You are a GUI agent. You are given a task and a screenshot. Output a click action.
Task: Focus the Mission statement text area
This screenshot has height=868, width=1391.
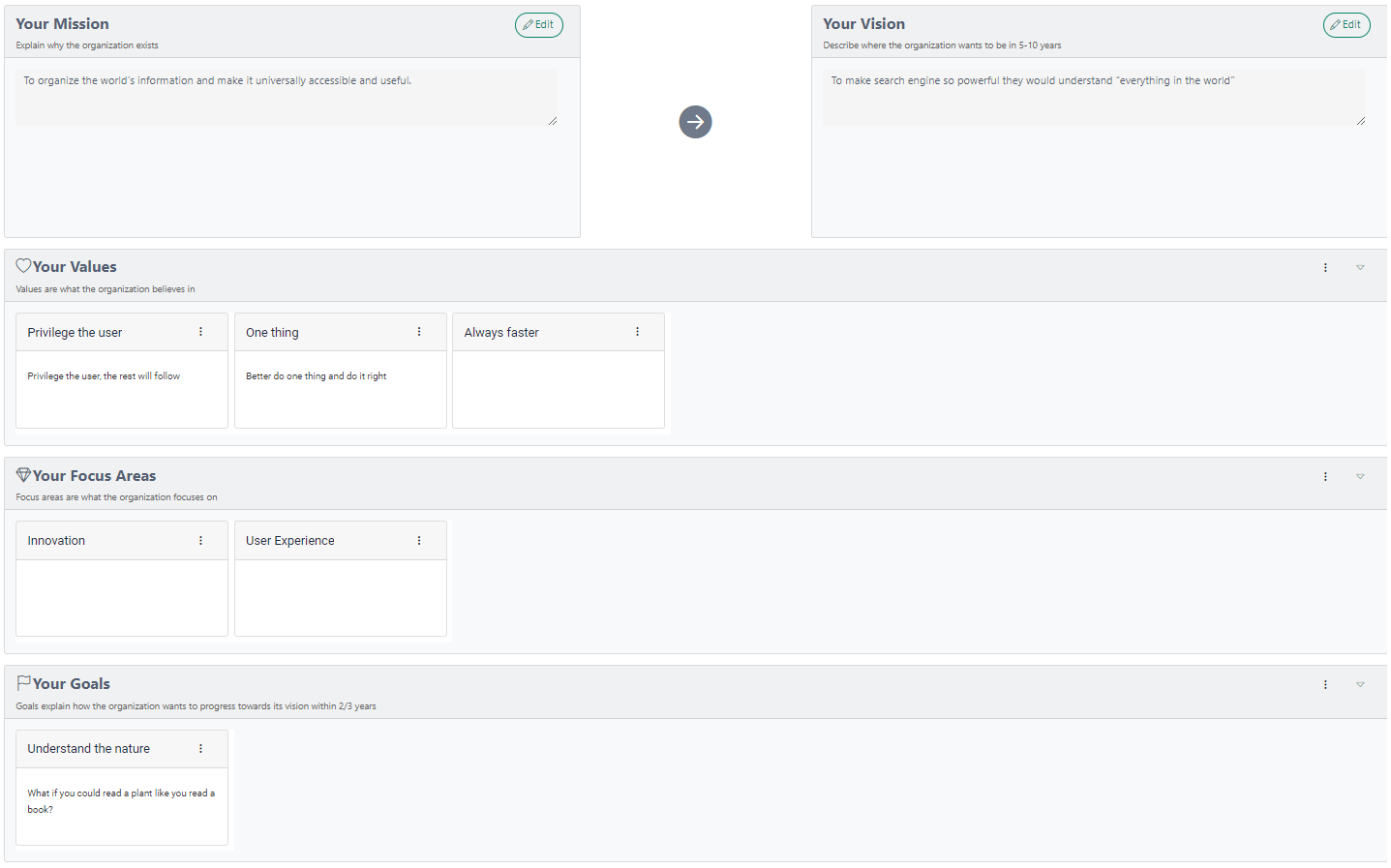(x=287, y=97)
